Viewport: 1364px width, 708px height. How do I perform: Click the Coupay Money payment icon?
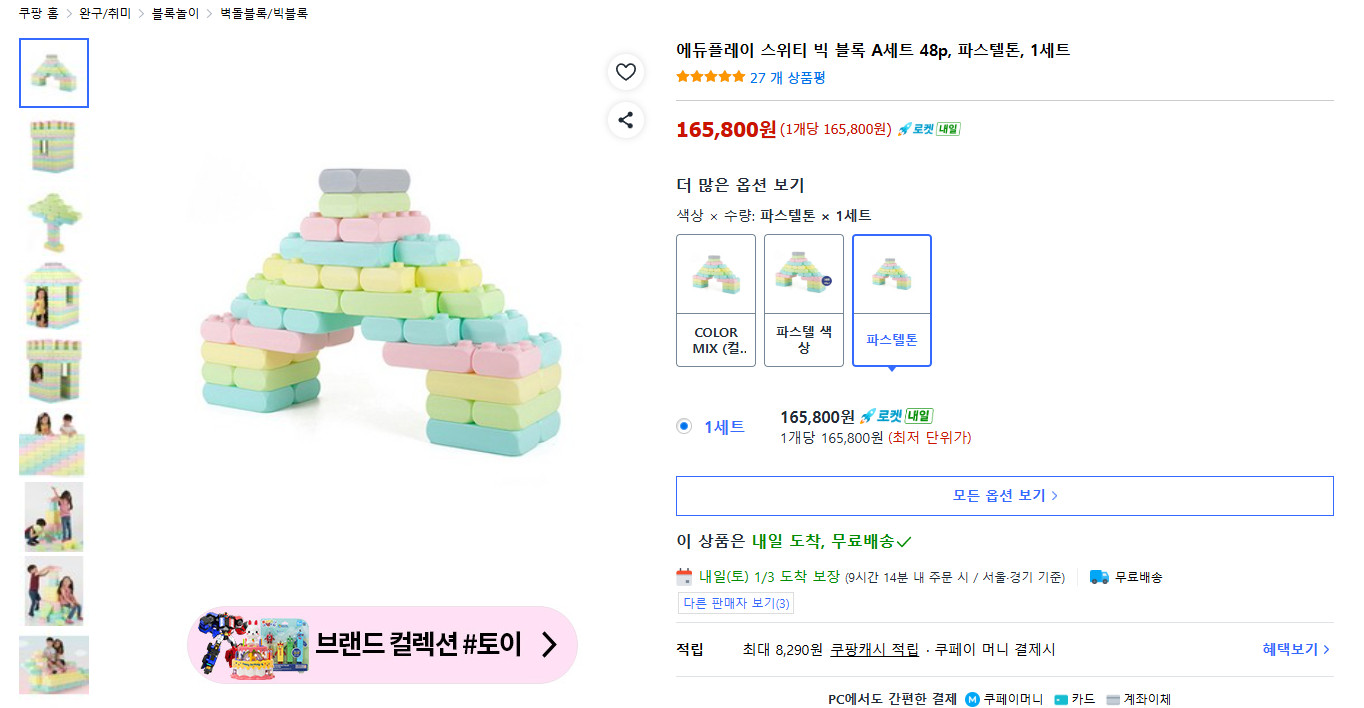pyautogui.click(x=972, y=699)
